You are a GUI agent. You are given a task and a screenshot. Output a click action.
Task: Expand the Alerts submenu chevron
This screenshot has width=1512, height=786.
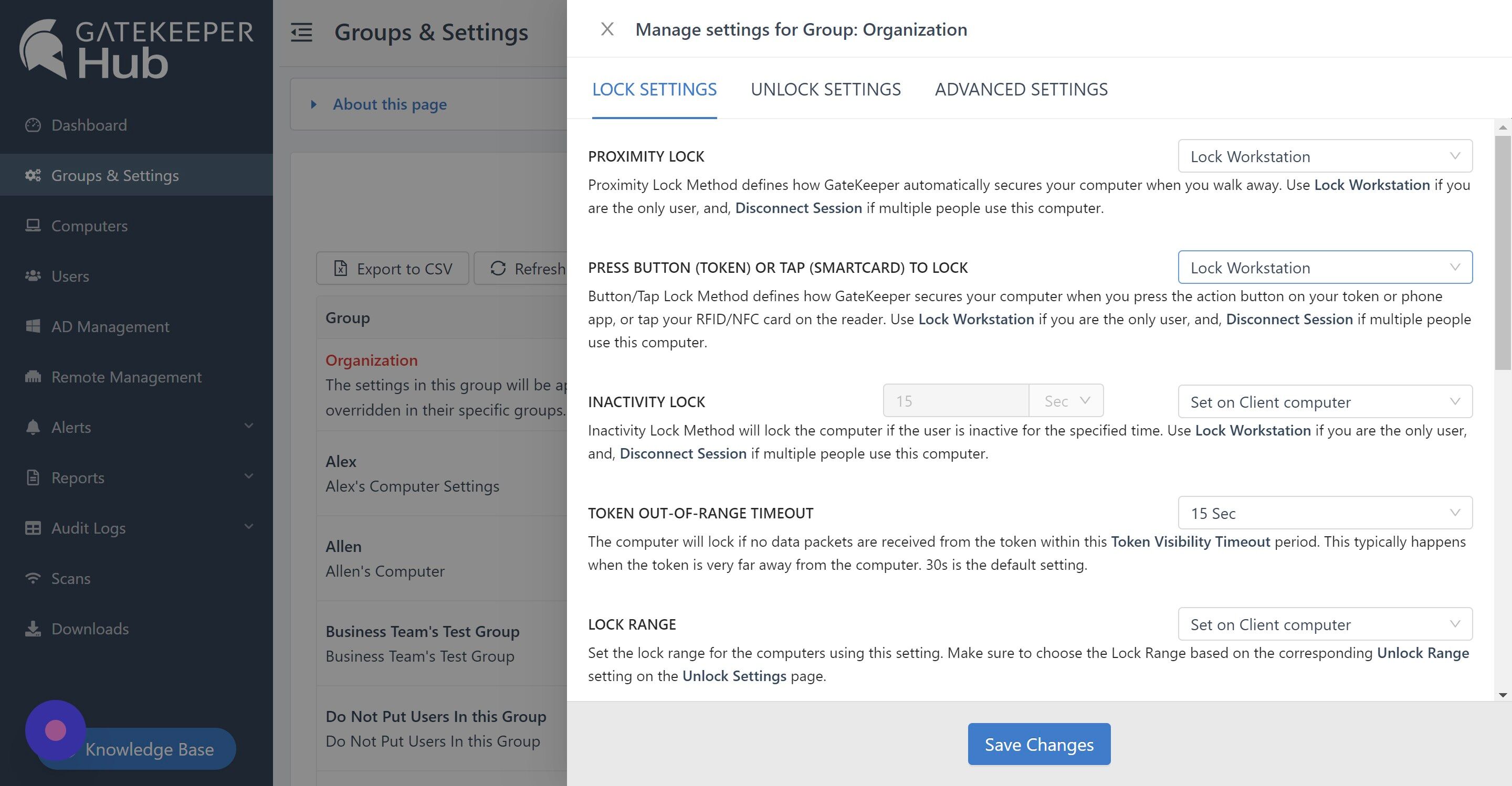coord(249,426)
